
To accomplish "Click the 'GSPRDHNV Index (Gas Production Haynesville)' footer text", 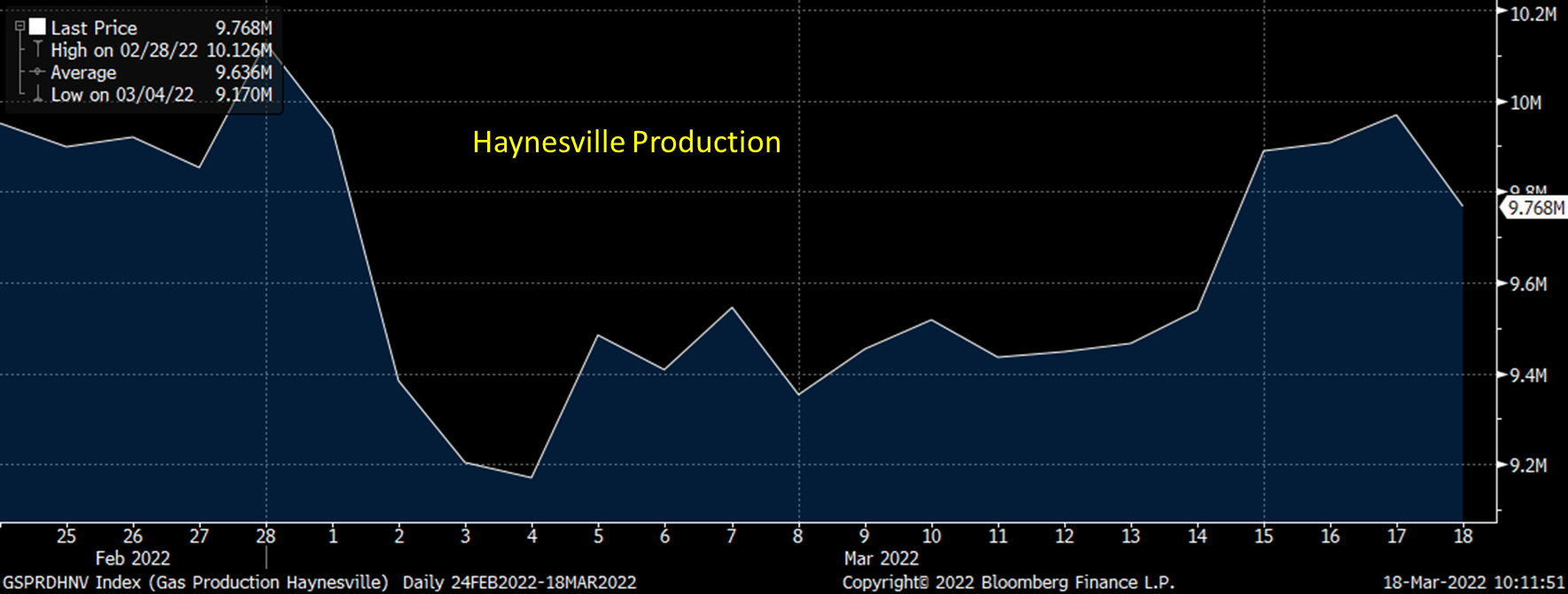I will coord(196,582).
